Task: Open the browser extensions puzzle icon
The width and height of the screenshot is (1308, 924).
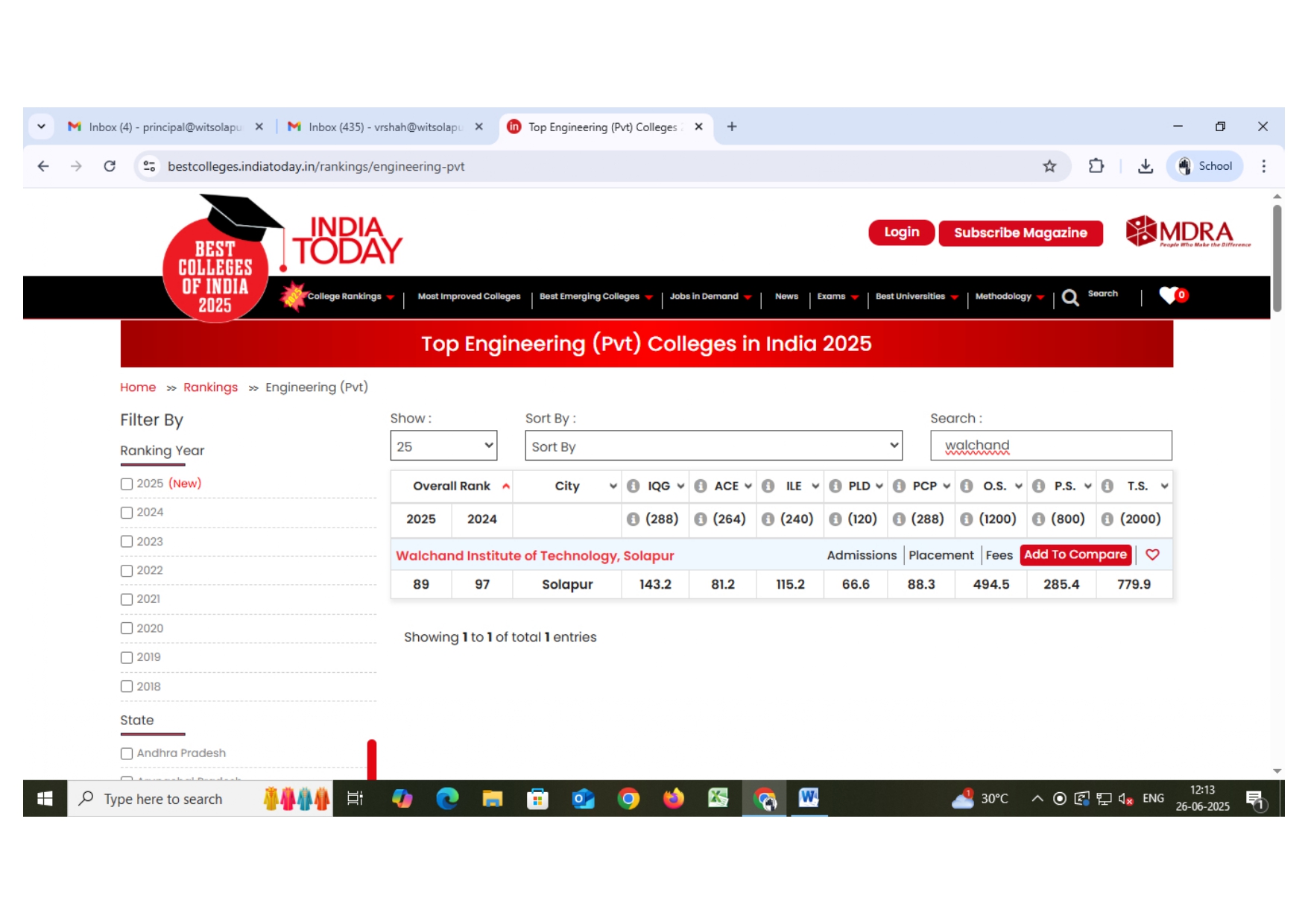Action: pos(1096,166)
